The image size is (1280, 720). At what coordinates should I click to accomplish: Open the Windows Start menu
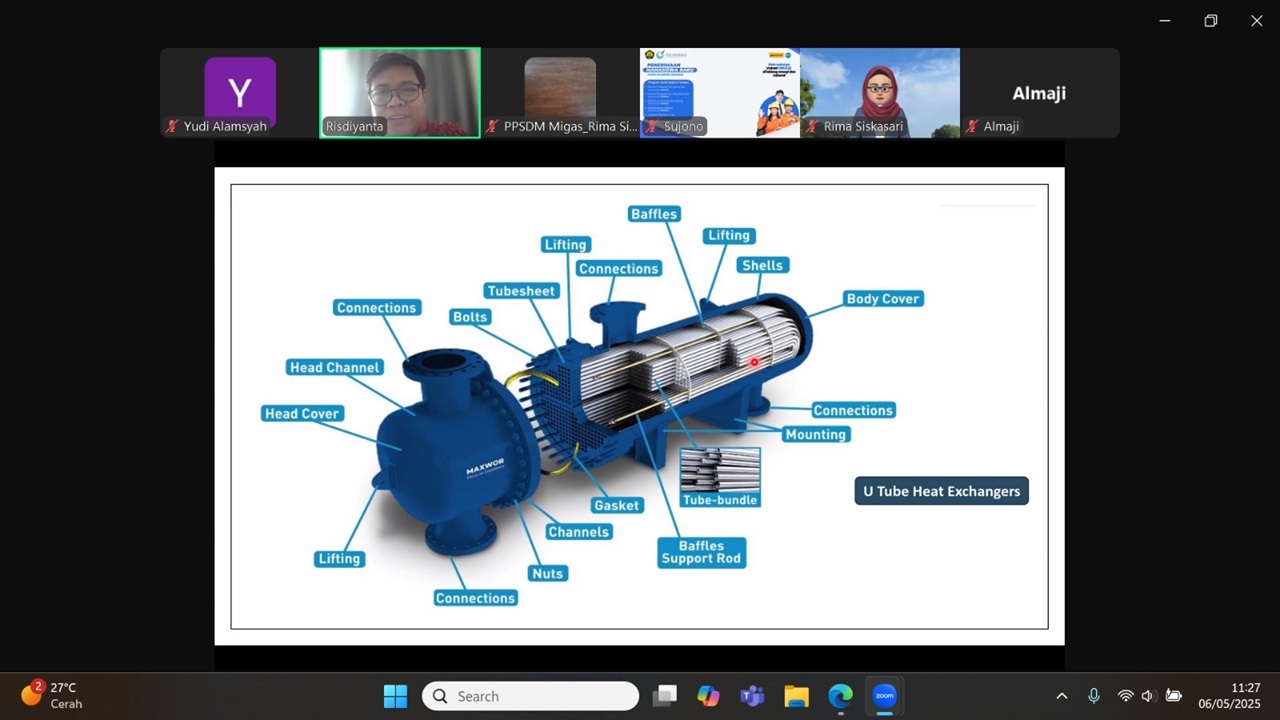coord(395,696)
